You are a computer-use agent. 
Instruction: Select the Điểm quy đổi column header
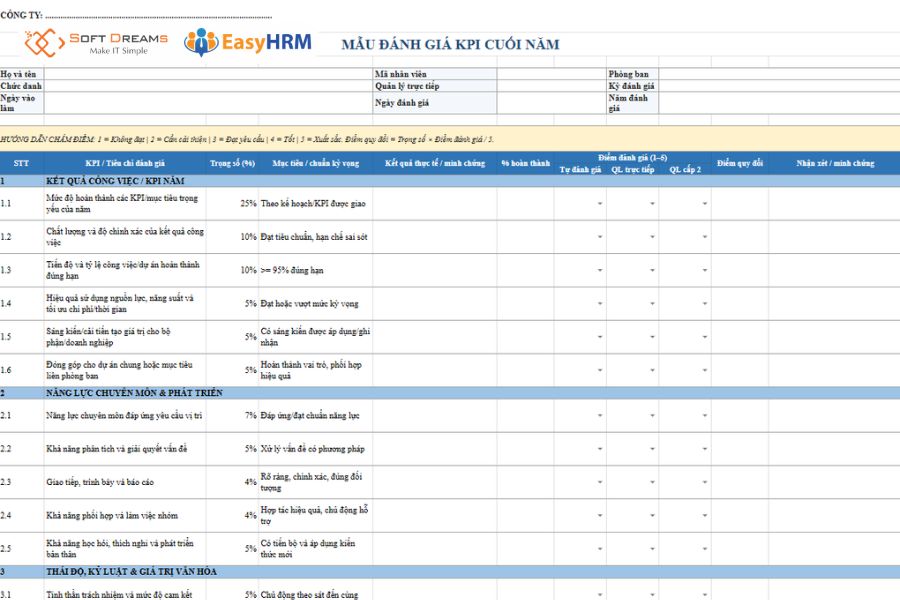coord(739,163)
